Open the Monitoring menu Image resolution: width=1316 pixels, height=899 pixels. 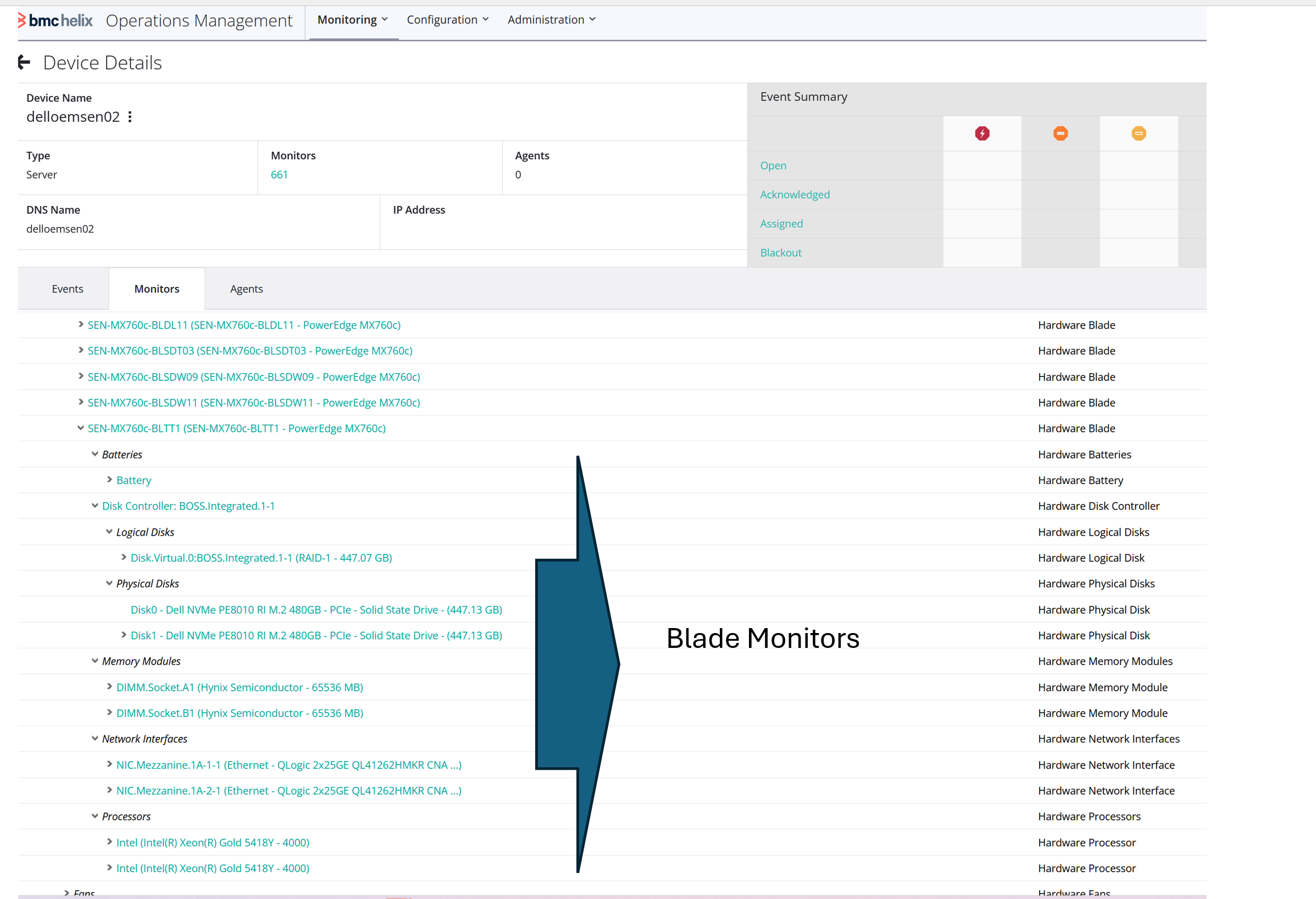tap(352, 20)
